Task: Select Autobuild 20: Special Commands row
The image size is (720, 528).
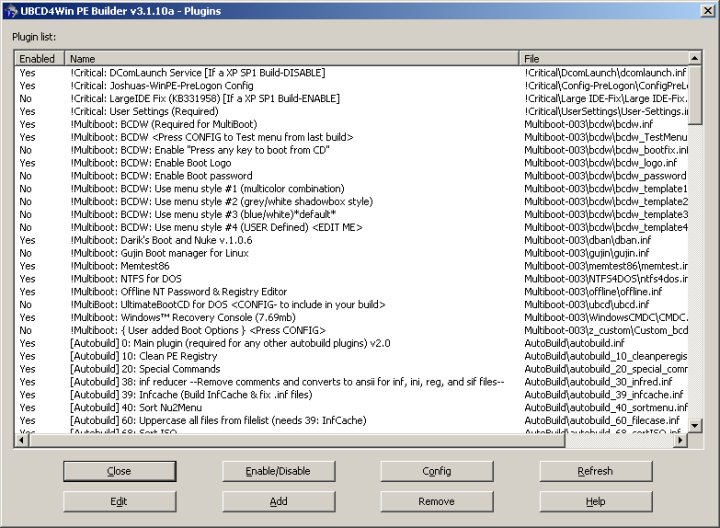Action: 351,369
